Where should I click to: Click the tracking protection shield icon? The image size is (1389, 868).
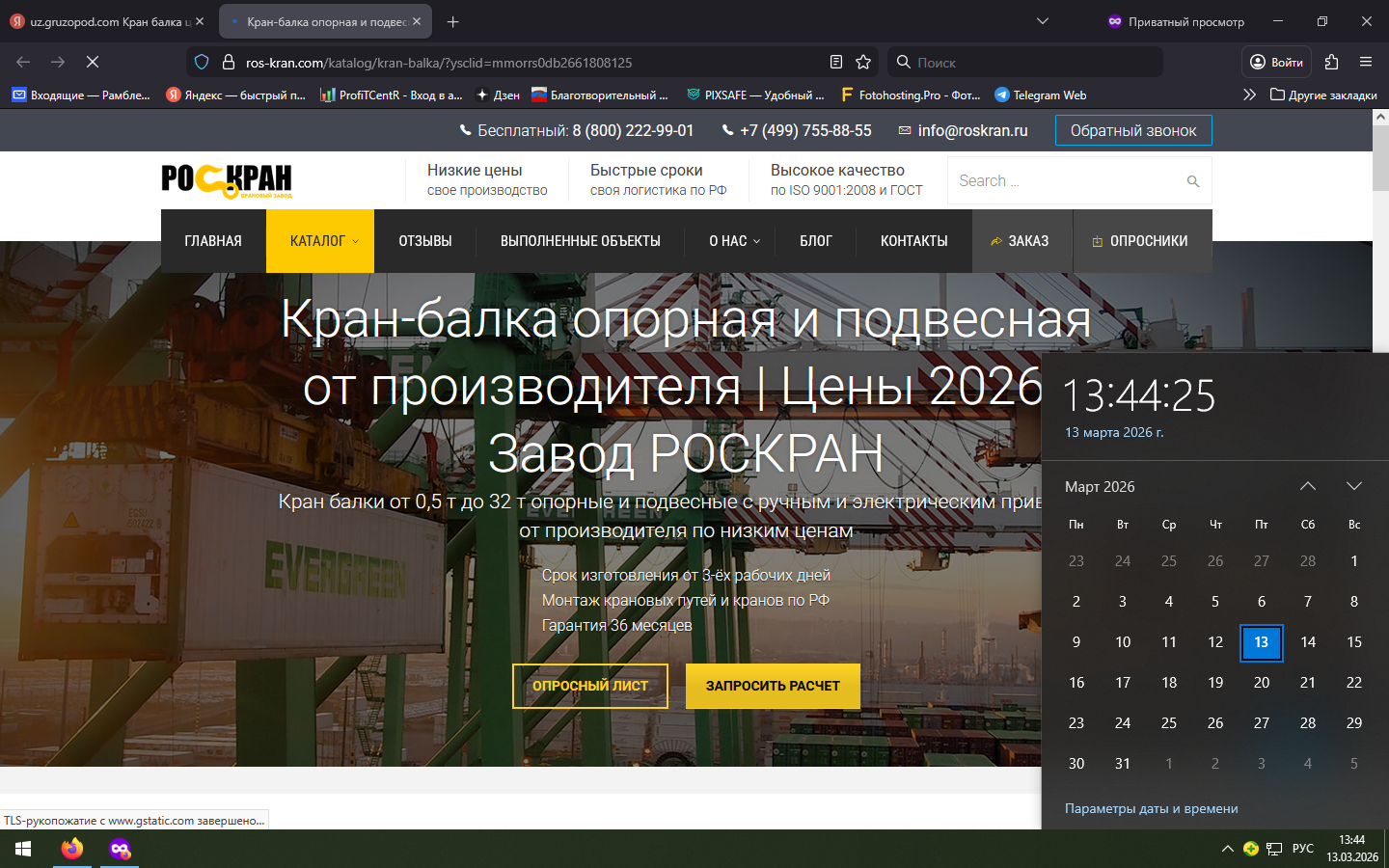[x=202, y=62]
